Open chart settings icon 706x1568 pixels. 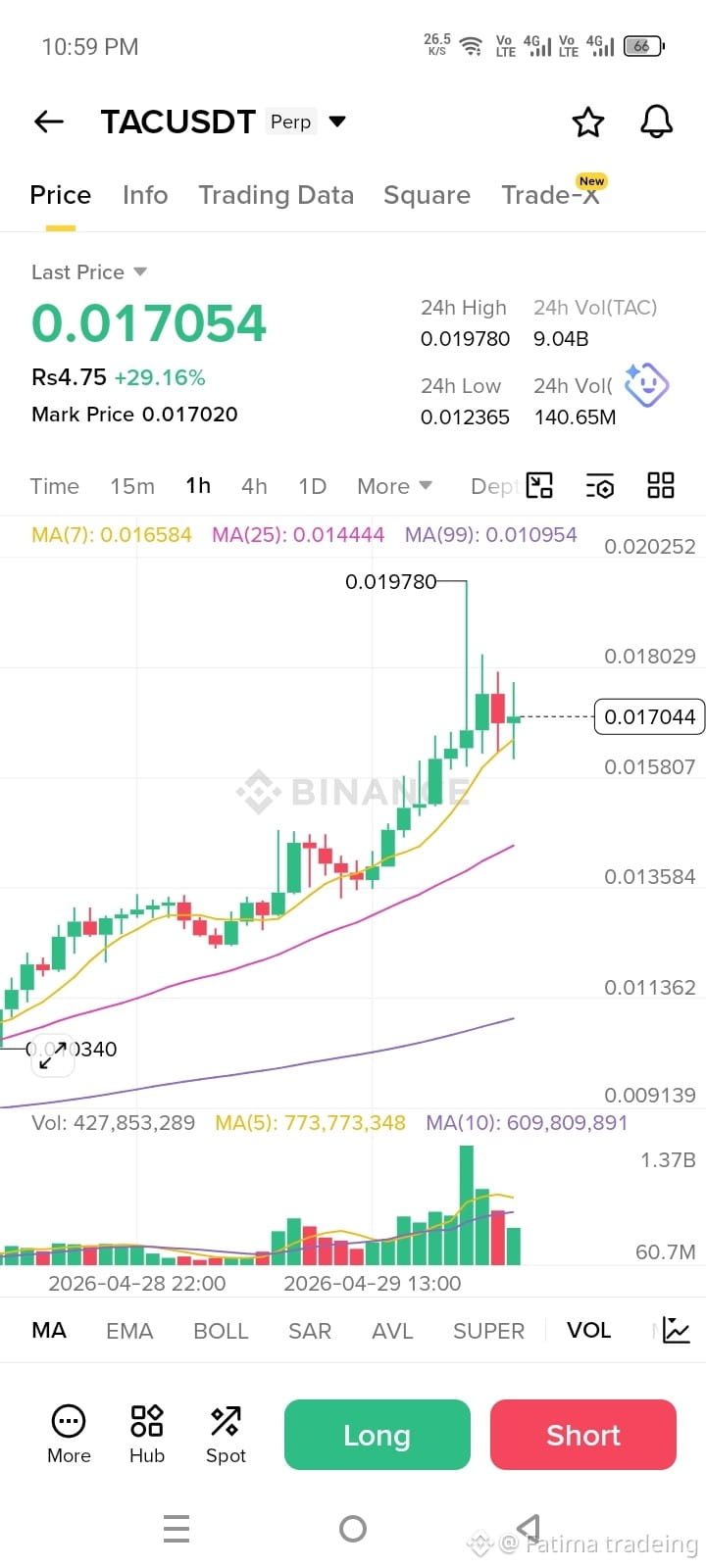600,486
